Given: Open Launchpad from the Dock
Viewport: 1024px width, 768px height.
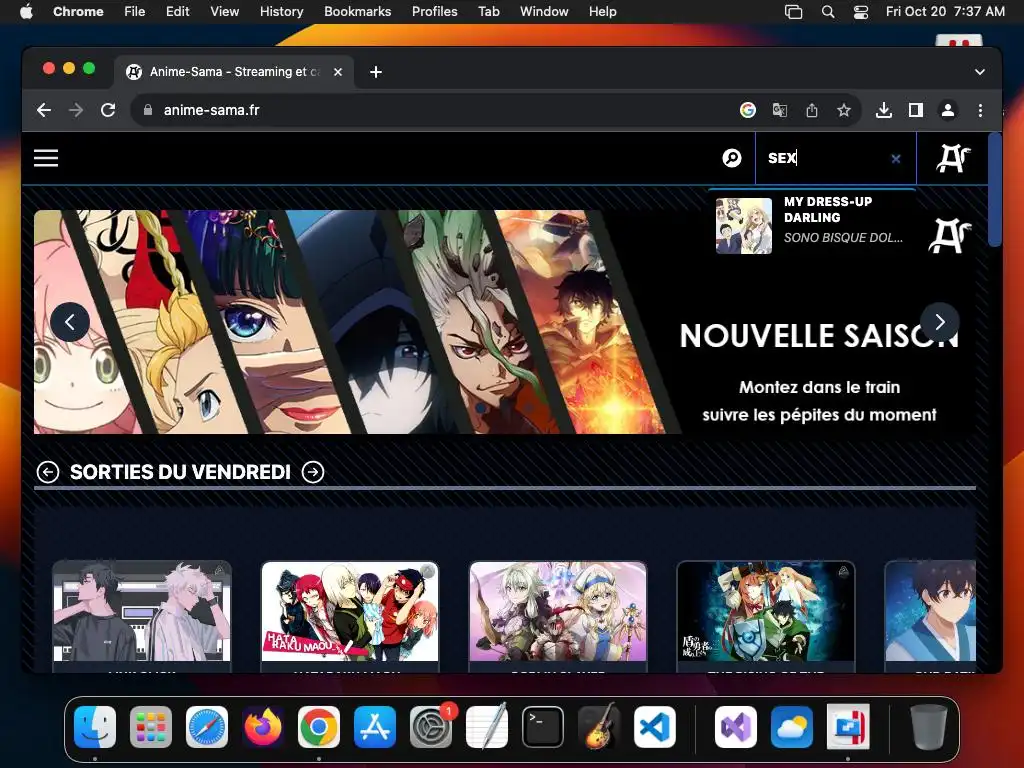Looking at the screenshot, I should (151, 726).
